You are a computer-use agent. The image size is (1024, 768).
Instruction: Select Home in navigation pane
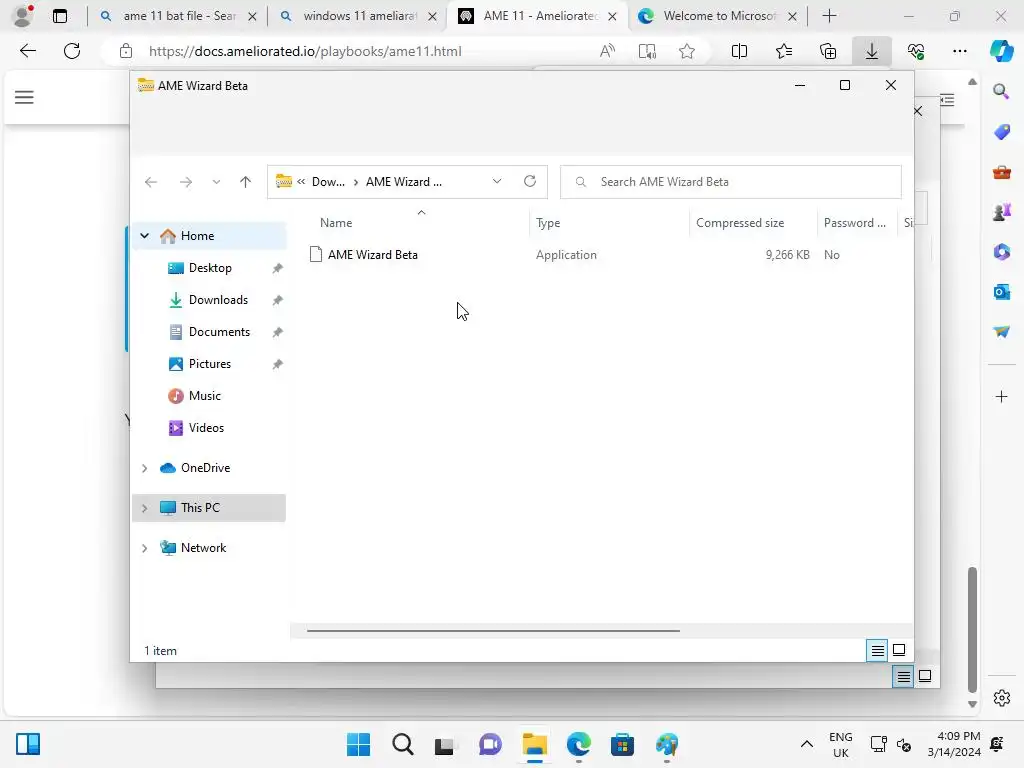coord(197,236)
